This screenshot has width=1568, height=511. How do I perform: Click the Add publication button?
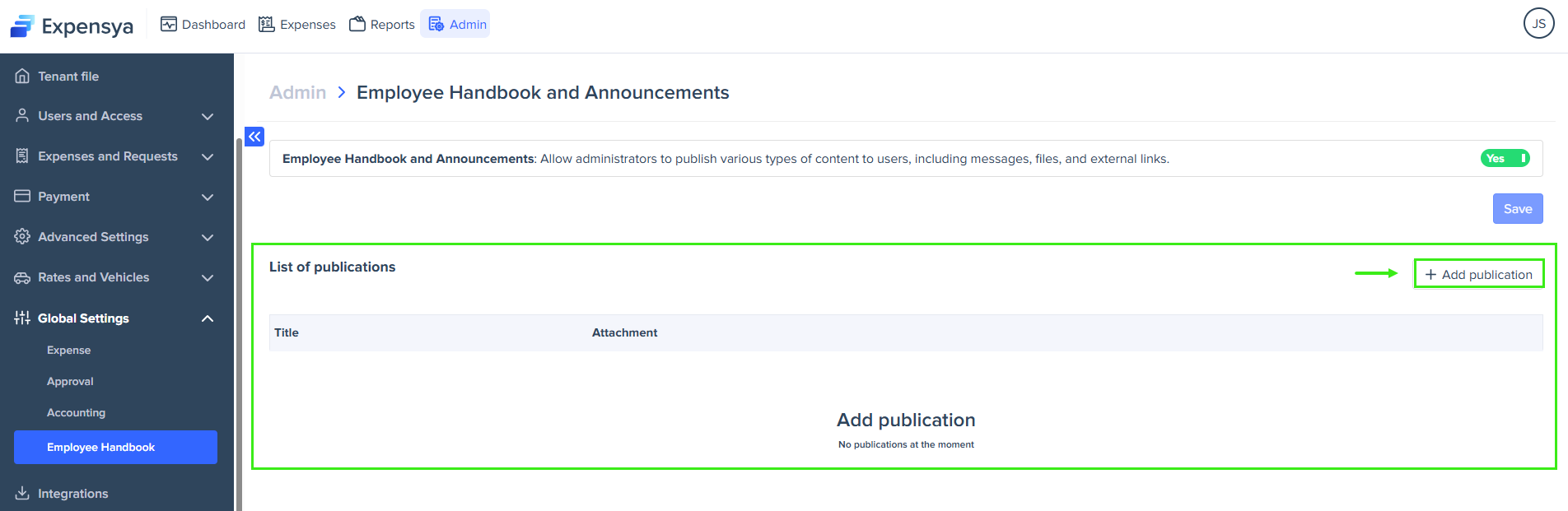pyautogui.click(x=1479, y=274)
